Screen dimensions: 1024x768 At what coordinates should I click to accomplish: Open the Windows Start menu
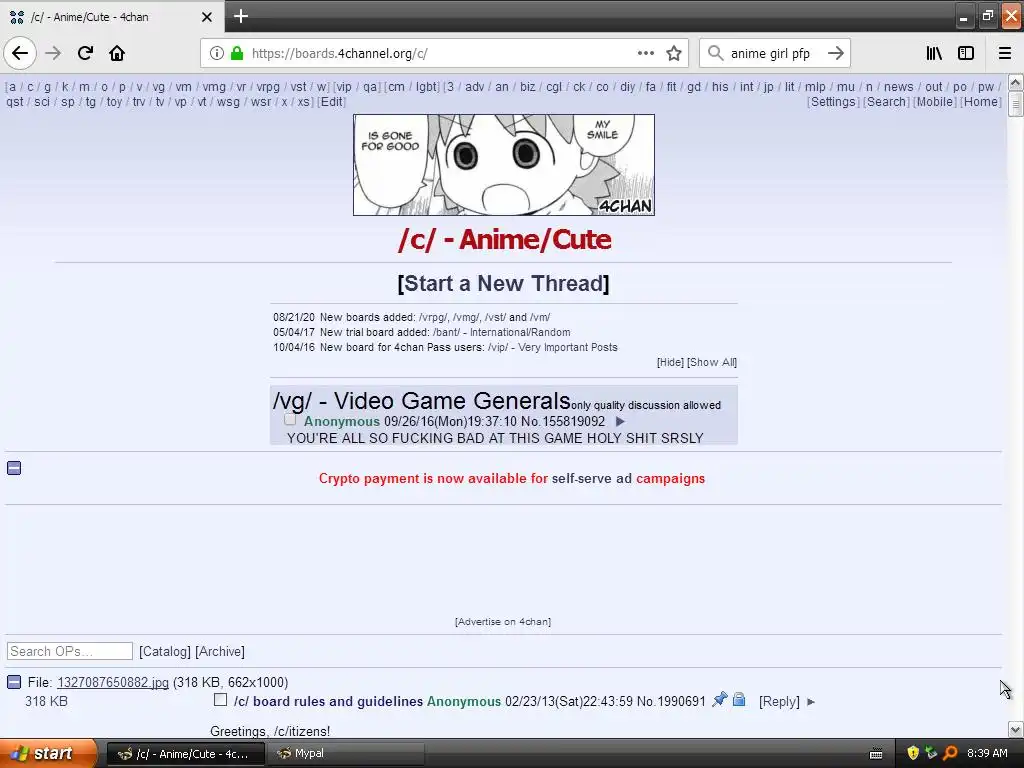click(48, 754)
